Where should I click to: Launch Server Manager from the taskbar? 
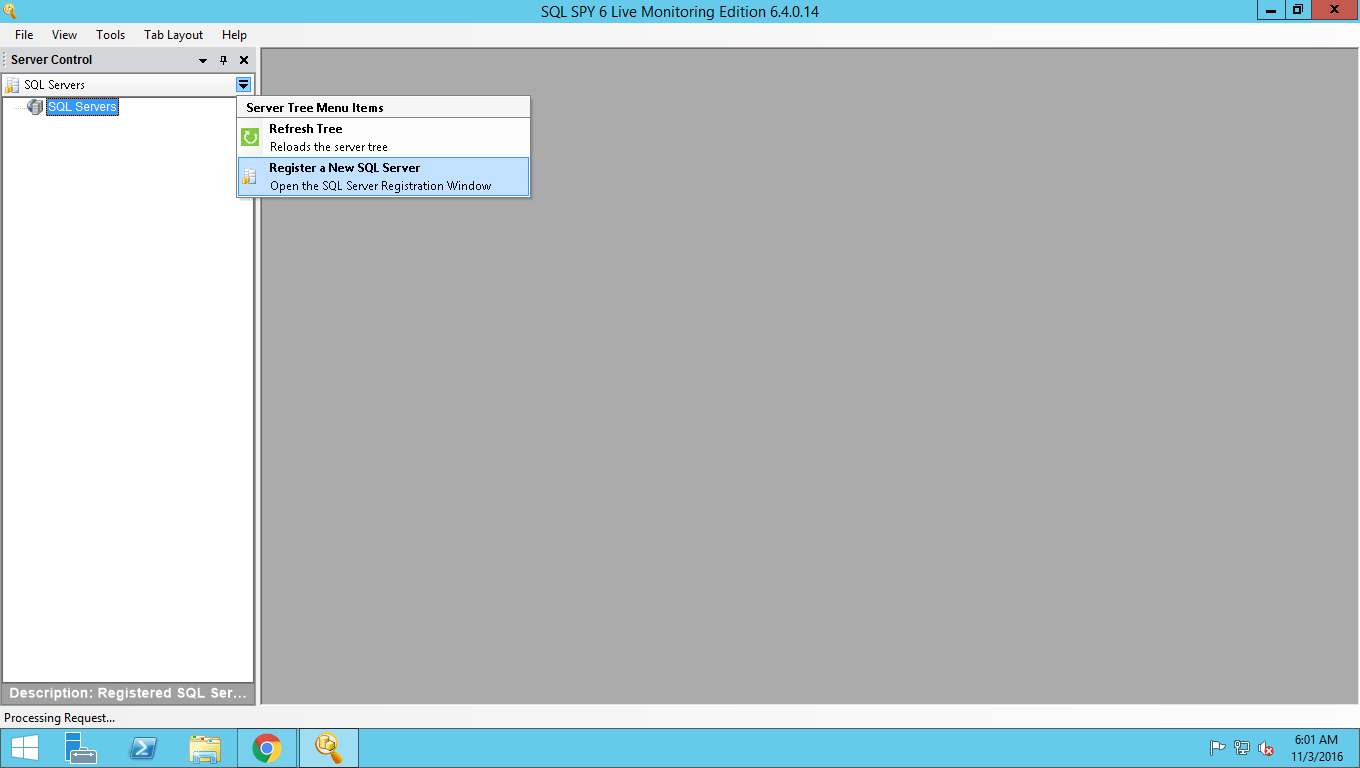(80, 748)
